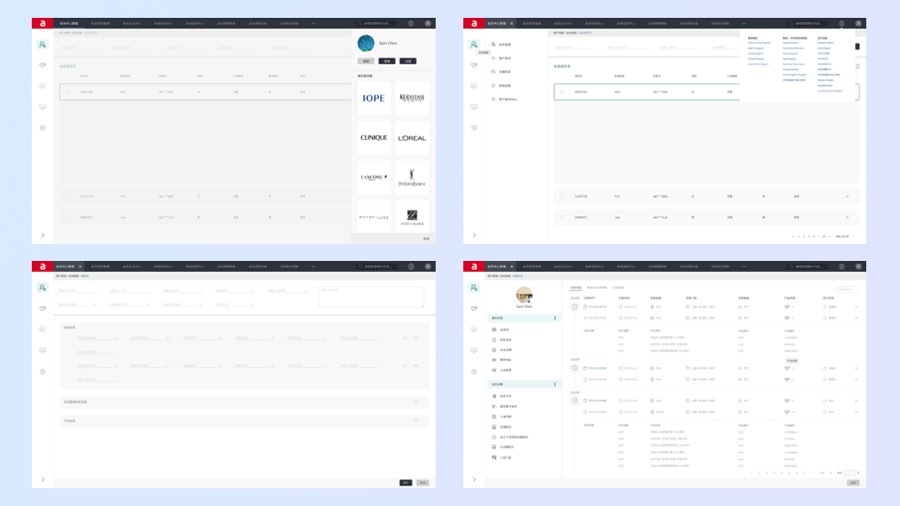Close the active header tab in the top-right screen

[511, 24]
